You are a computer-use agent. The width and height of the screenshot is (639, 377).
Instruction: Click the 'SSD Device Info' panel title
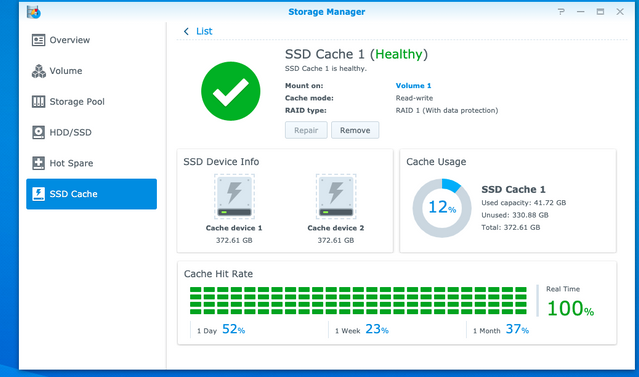coord(221,162)
